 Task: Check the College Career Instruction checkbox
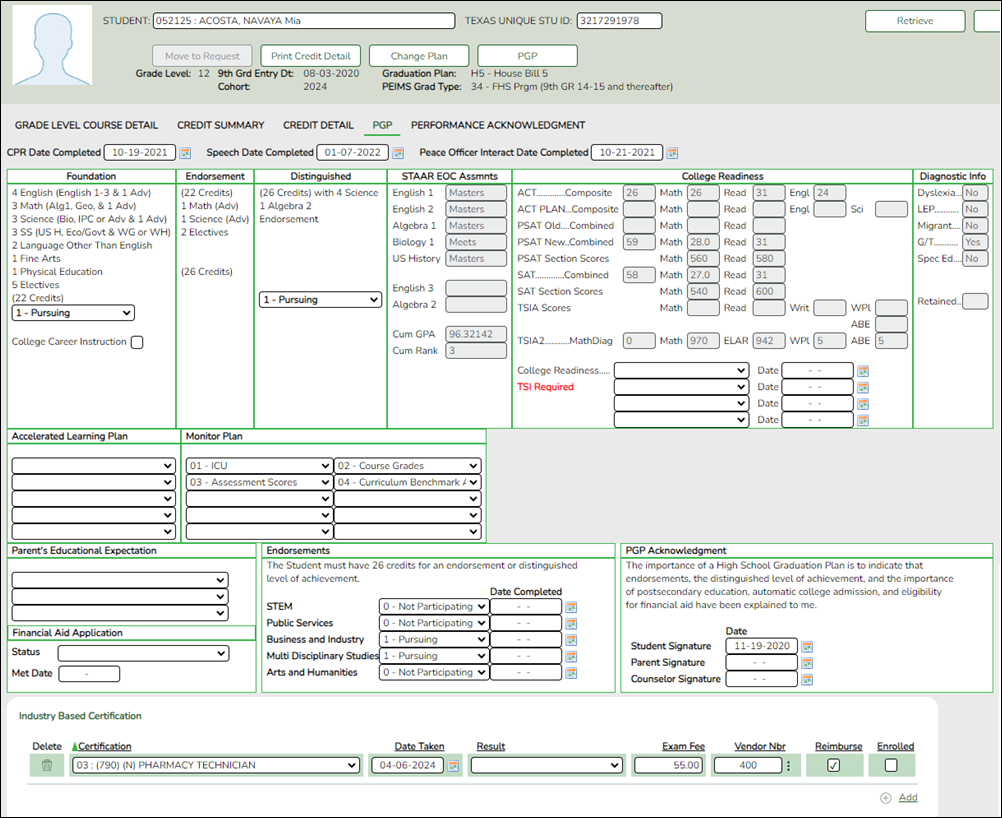pos(136,341)
